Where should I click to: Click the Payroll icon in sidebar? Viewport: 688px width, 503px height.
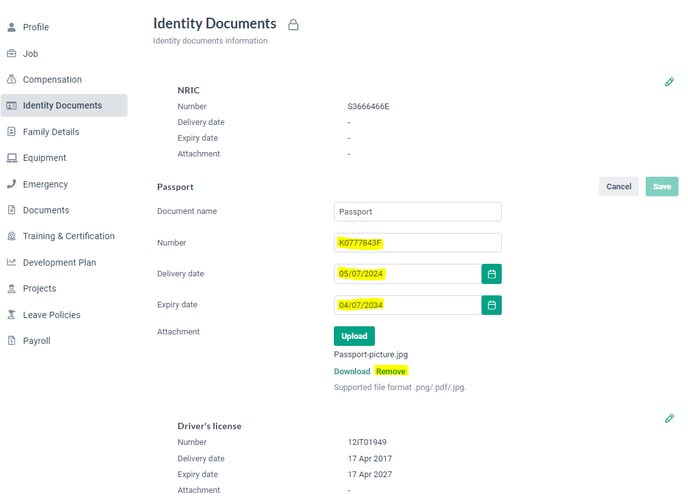pos(12,341)
